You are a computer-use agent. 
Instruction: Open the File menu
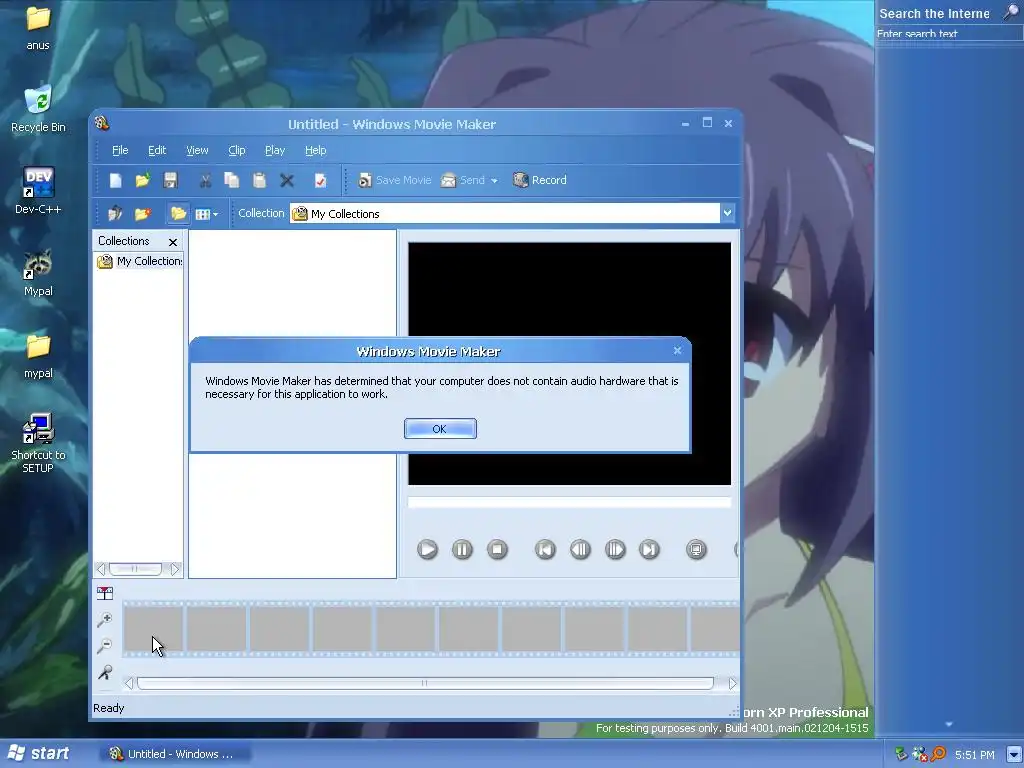(x=120, y=150)
